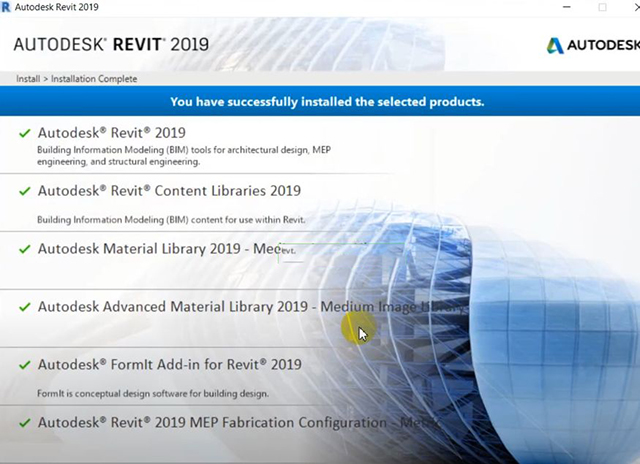Click checkmark beside Revit Content Libraries 2019
This screenshot has width=640, height=464.
[x=25, y=191]
